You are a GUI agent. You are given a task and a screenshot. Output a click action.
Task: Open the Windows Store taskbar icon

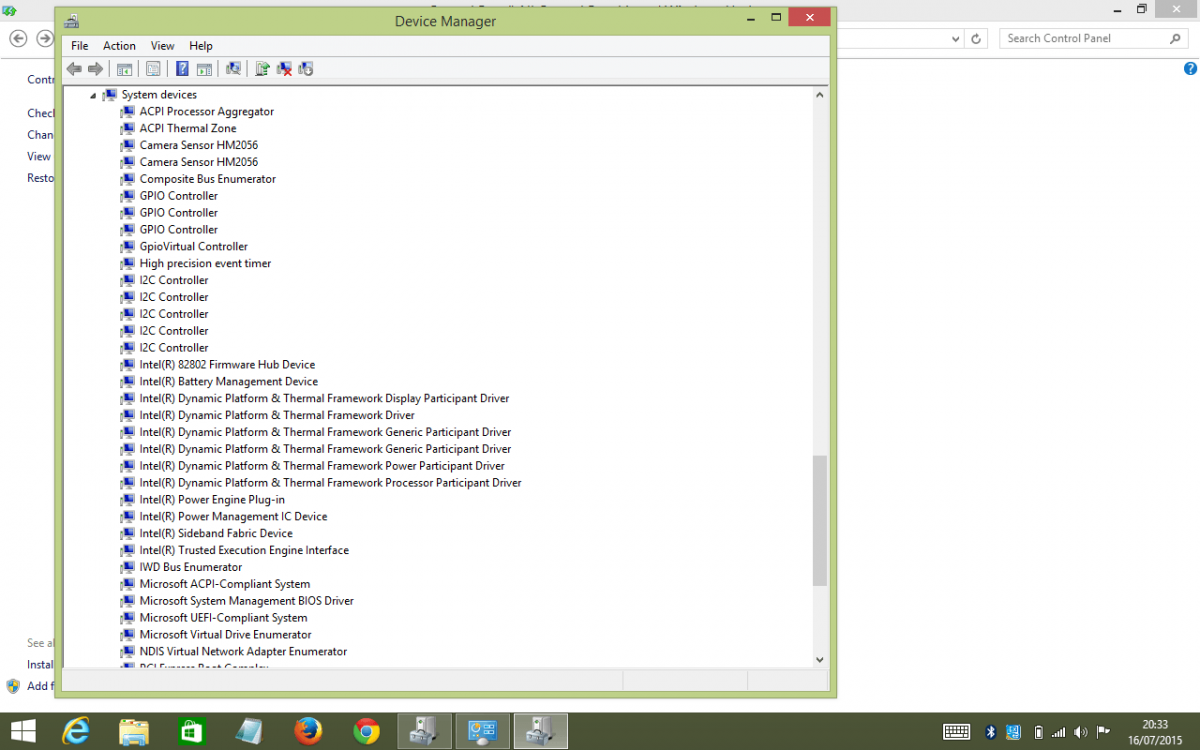pyautogui.click(x=192, y=731)
